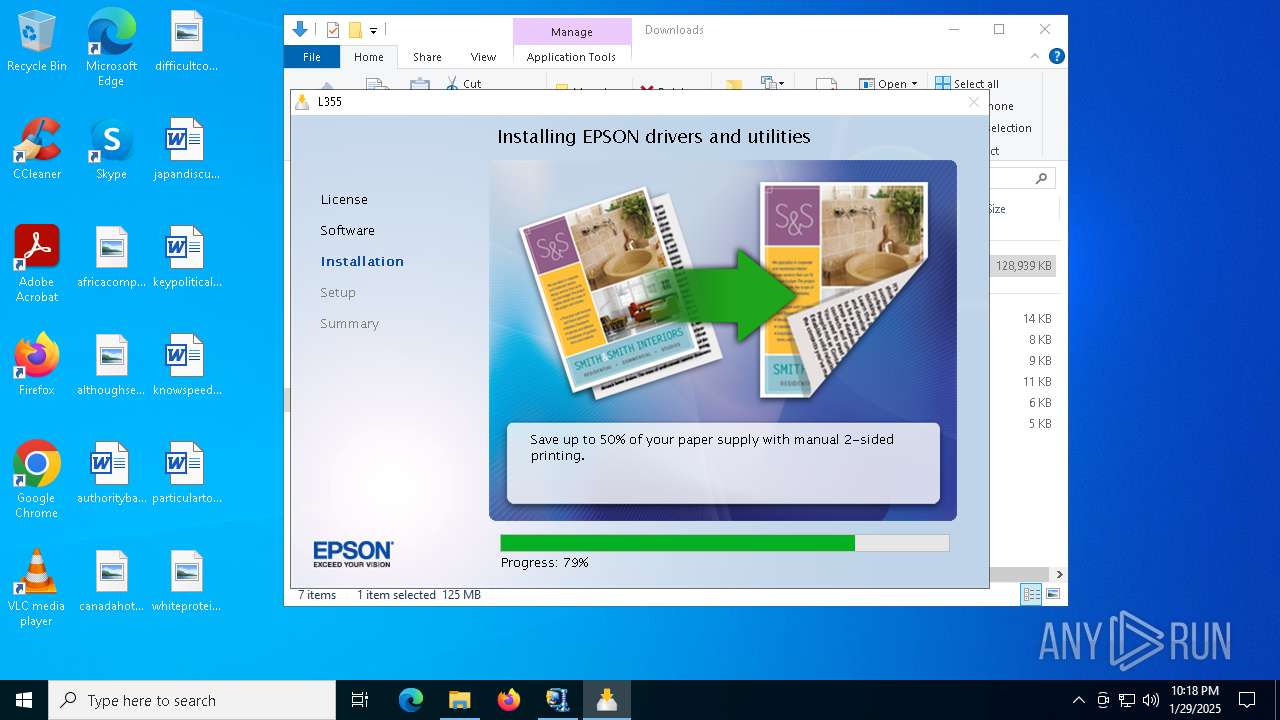Select the knowspeed... Word document
1280x720 pixels.
(x=186, y=365)
